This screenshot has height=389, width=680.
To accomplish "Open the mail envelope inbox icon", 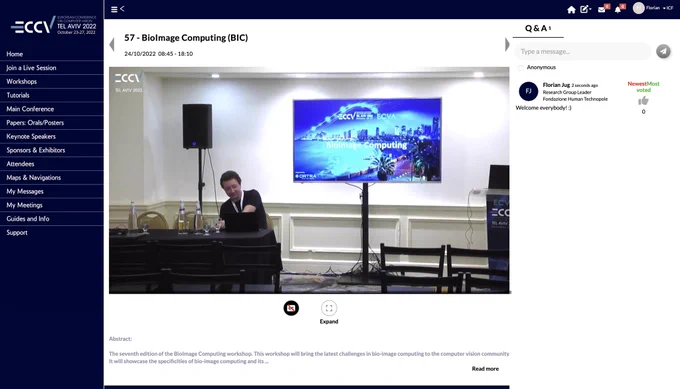I will click(602, 10).
